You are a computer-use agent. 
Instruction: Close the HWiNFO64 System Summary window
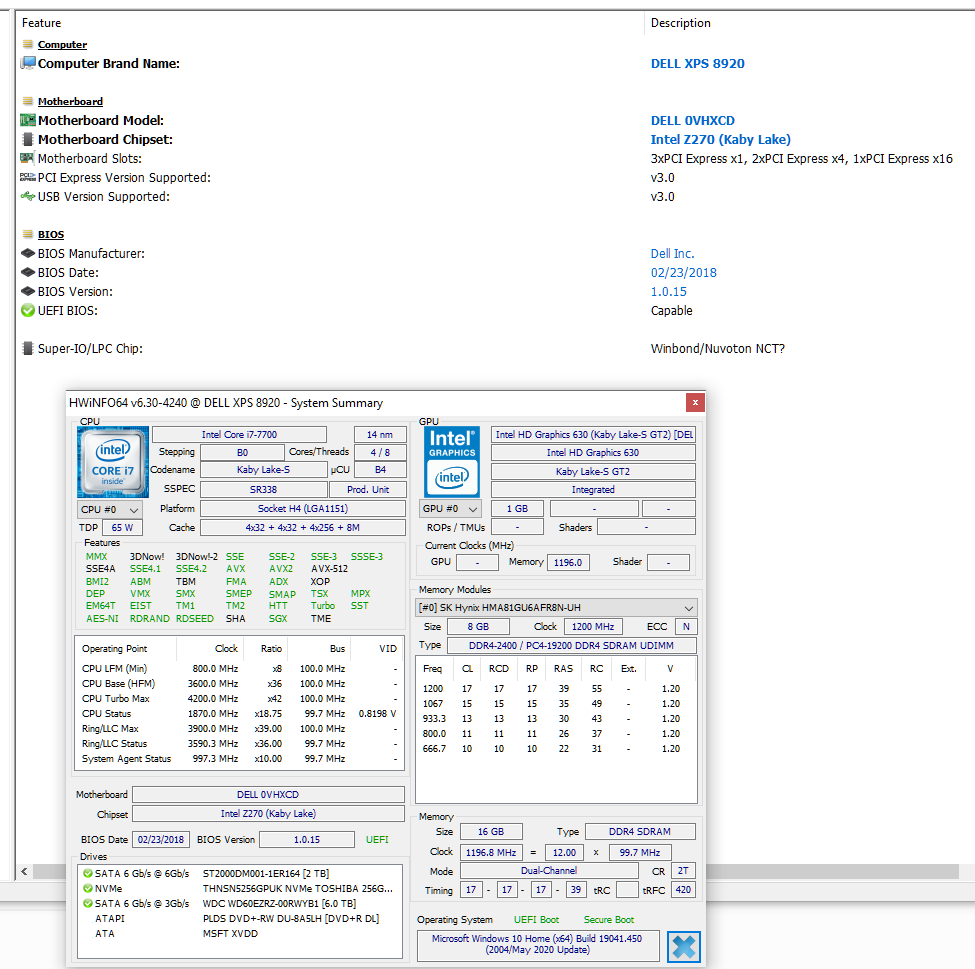click(695, 402)
